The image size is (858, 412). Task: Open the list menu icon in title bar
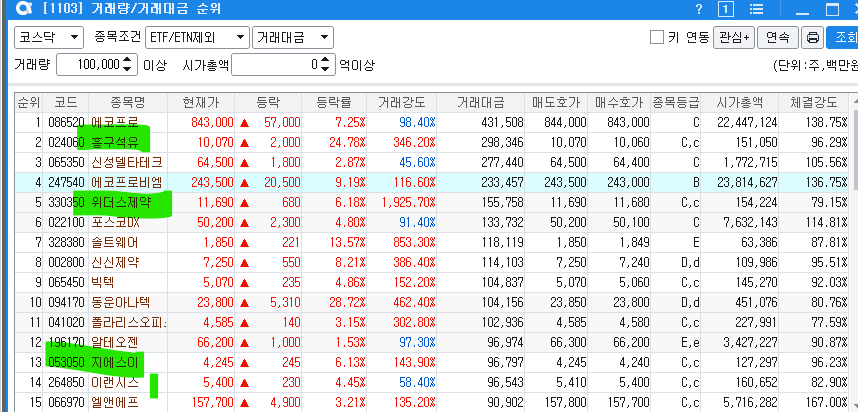[757, 9]
